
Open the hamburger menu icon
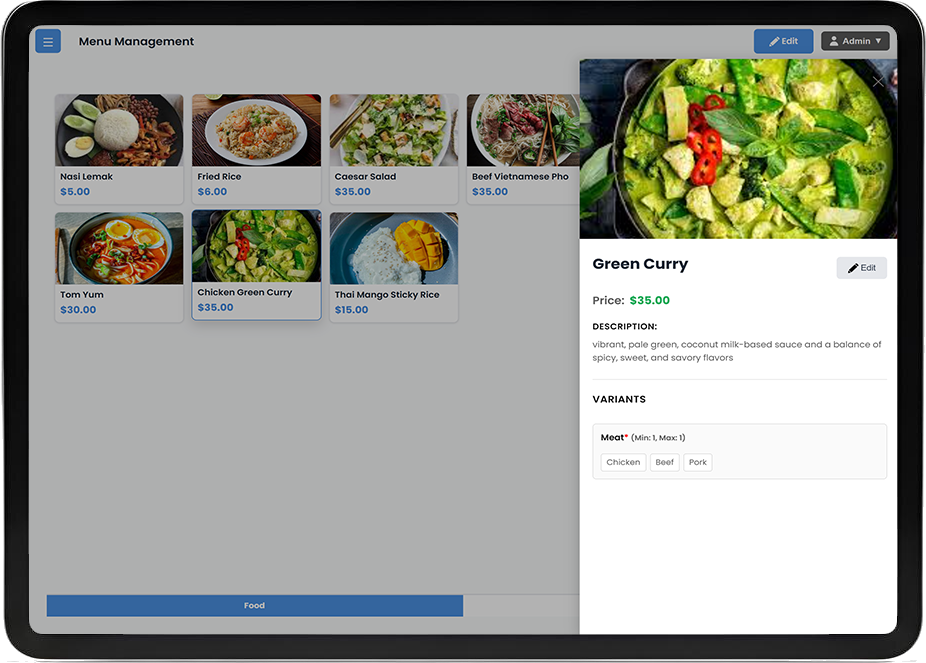pos(47,41)
